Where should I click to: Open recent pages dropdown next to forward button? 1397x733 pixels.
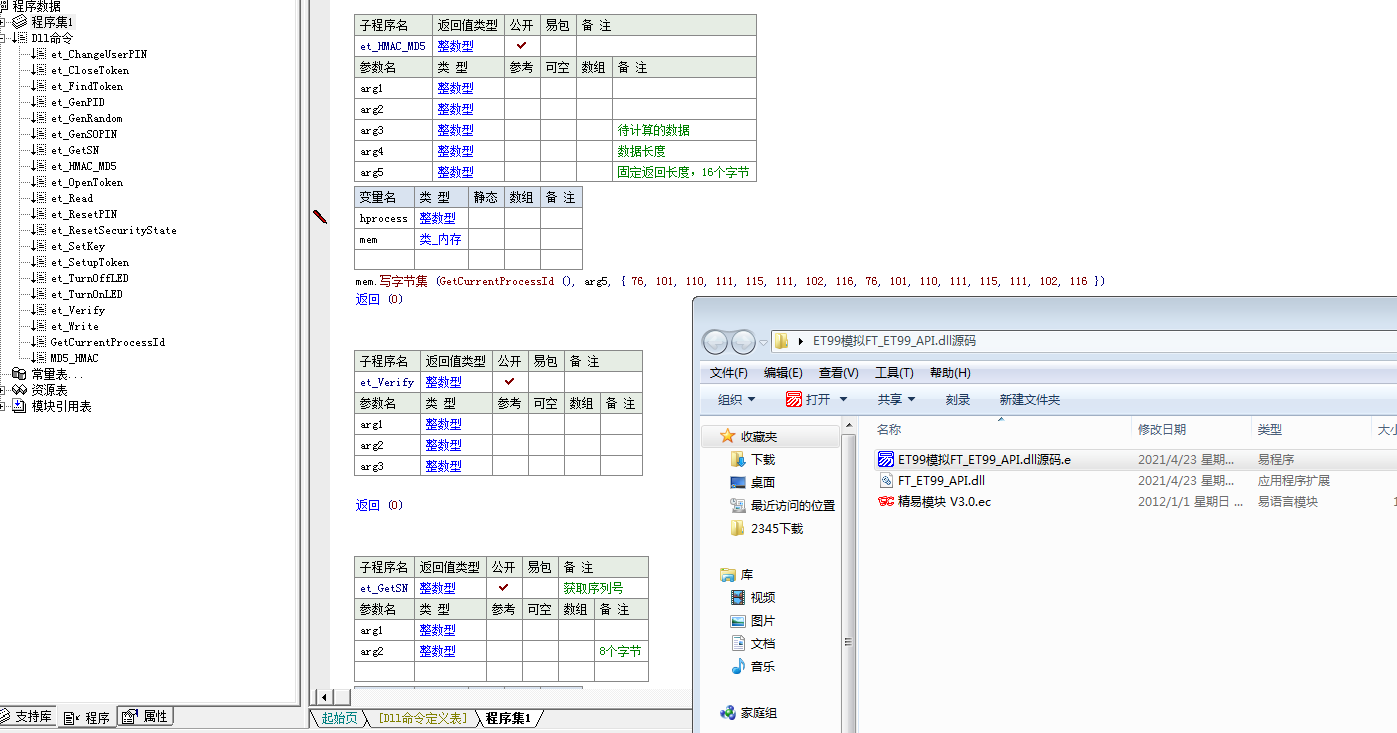763,342
